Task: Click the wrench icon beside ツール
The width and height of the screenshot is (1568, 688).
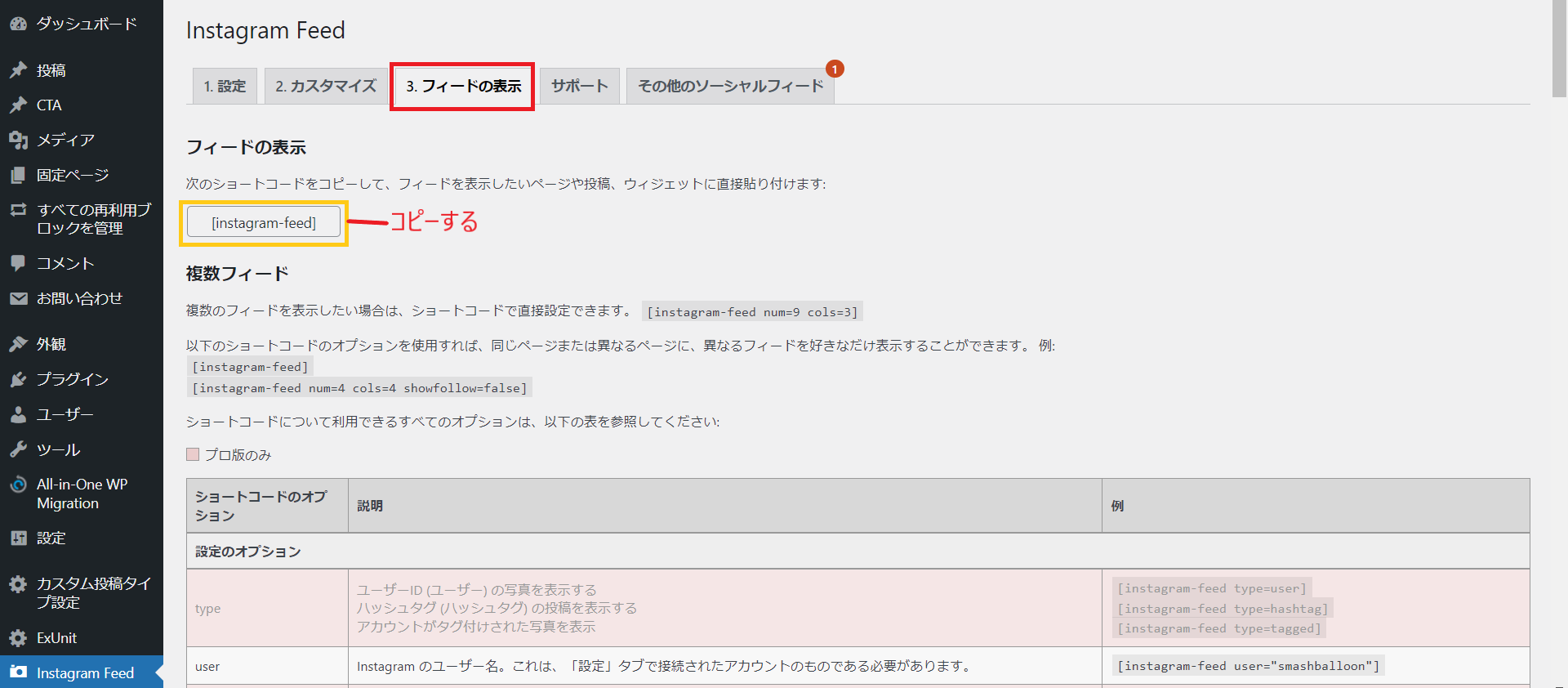Action: tap(18, 449)
